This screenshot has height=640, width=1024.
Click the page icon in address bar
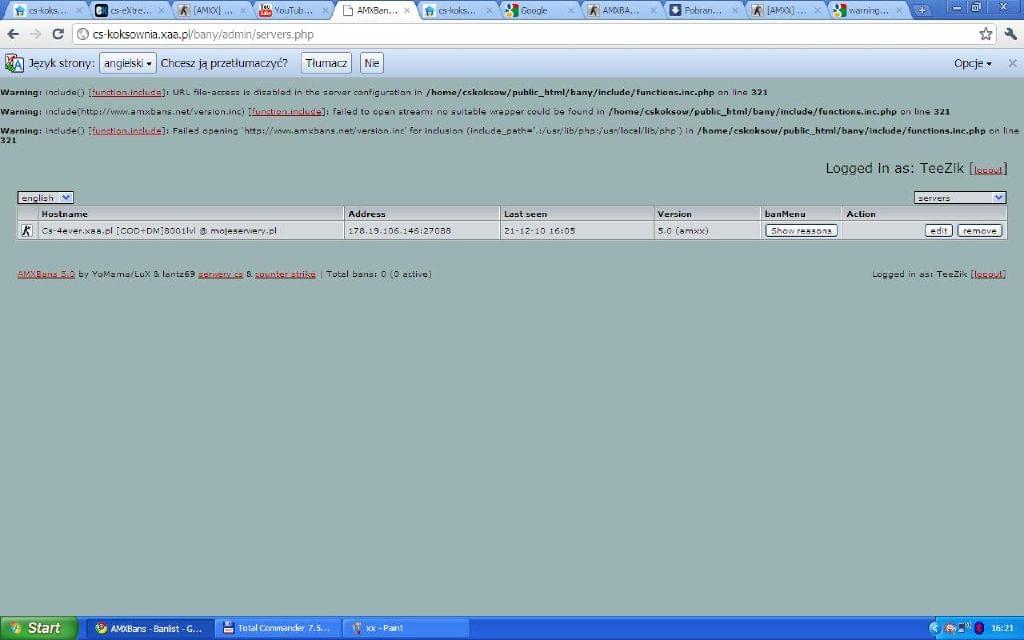[82, 34]
